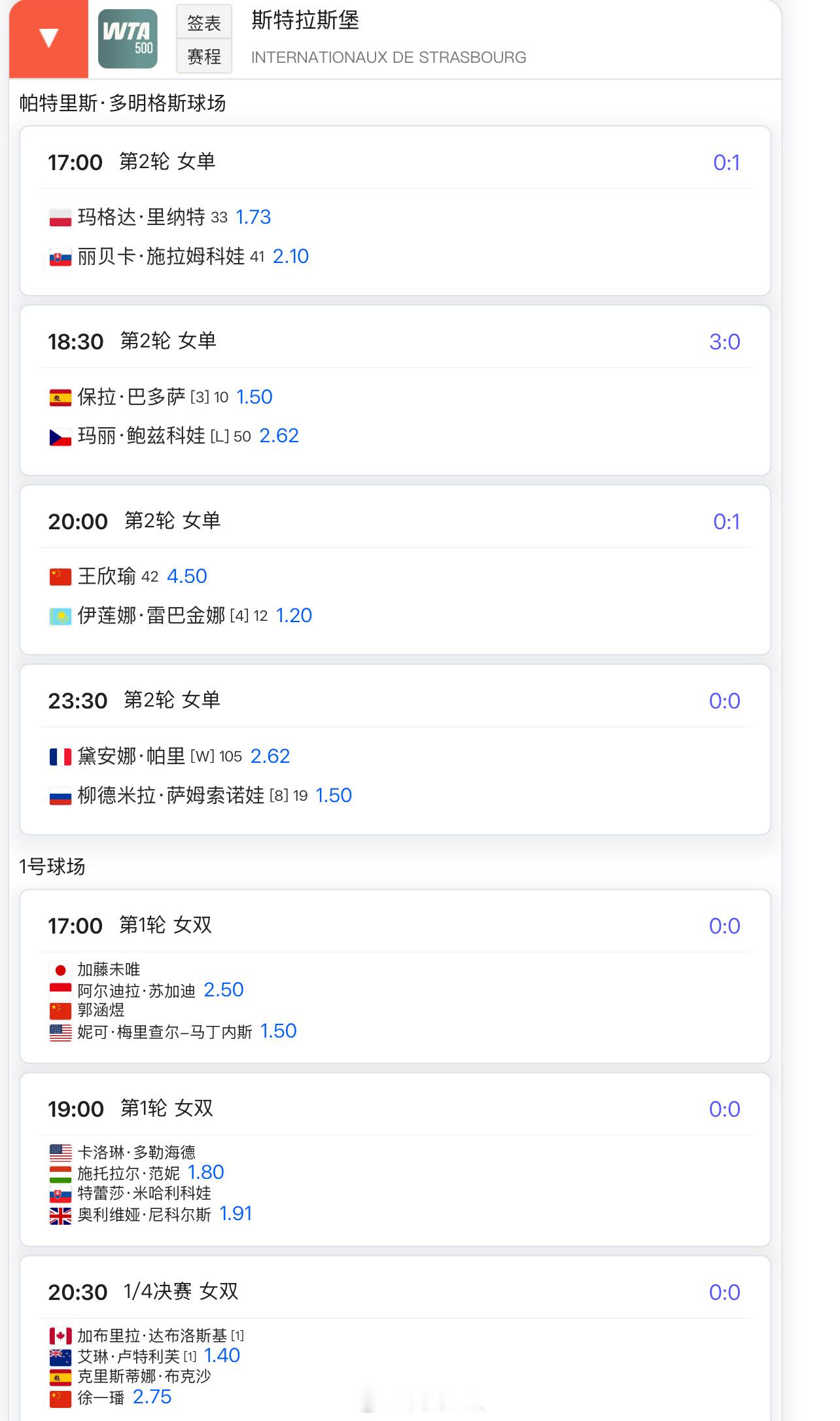Image resolution: width=840 pixels, height=1421 pixels.
Task: Select odds 2.75 for 徐一璠's pair
Action: (152, 1397)
